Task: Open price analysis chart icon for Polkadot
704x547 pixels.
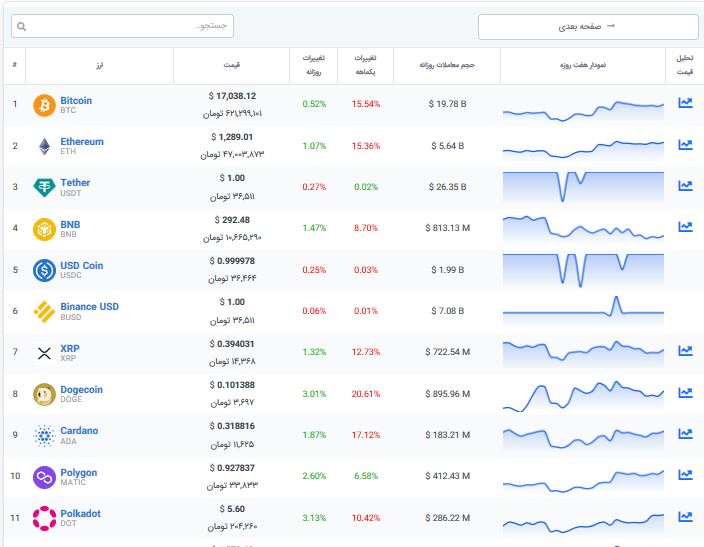Action: (685, 516)
